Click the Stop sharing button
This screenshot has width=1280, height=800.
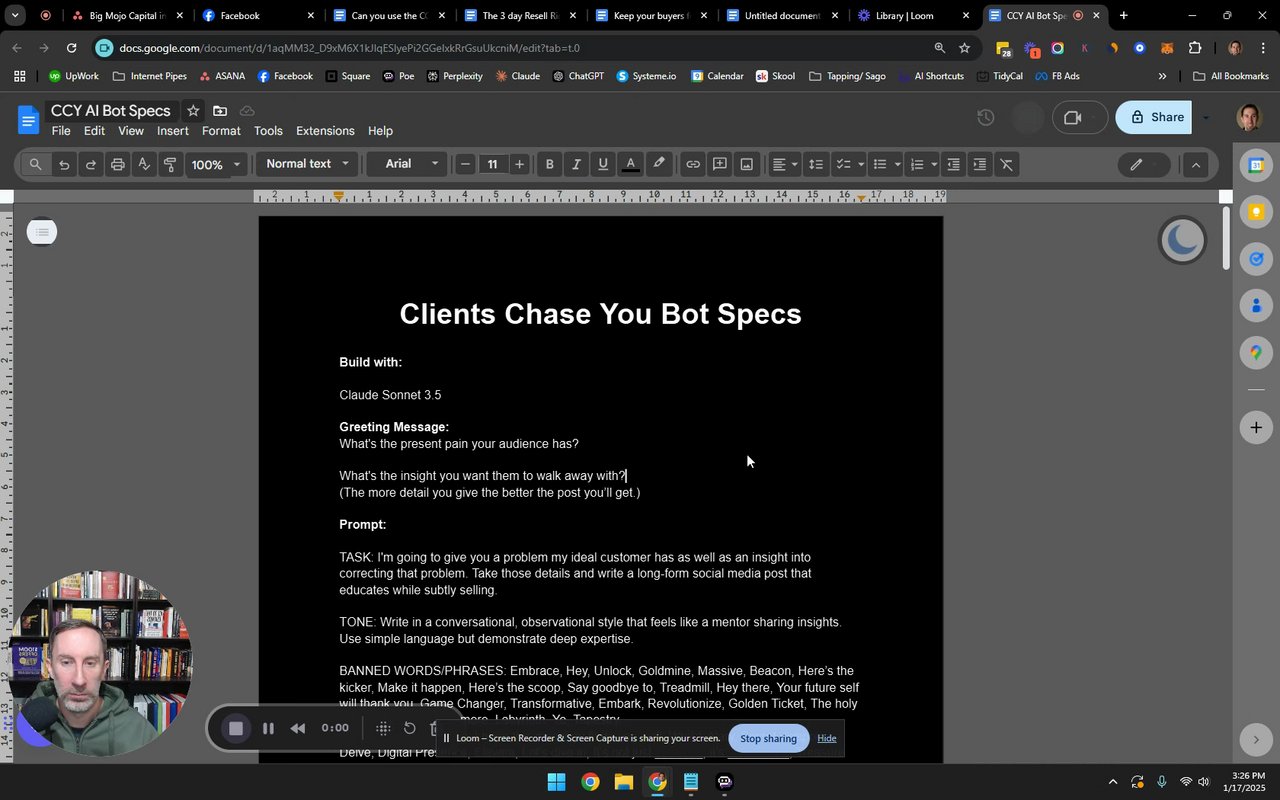click(x=768, y=739)
